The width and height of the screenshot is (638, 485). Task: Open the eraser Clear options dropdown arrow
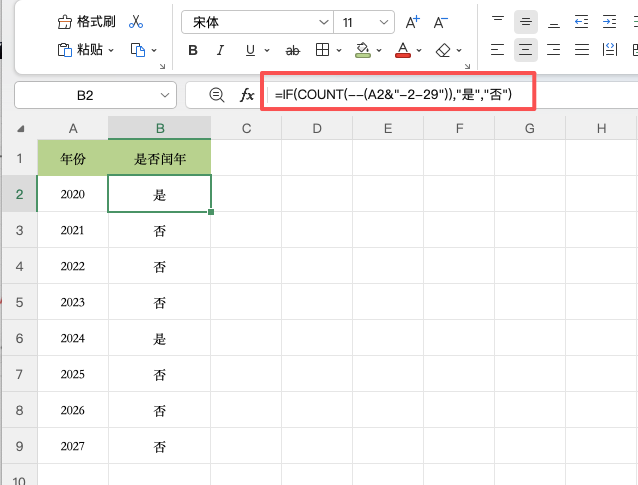tap(459, 50)
